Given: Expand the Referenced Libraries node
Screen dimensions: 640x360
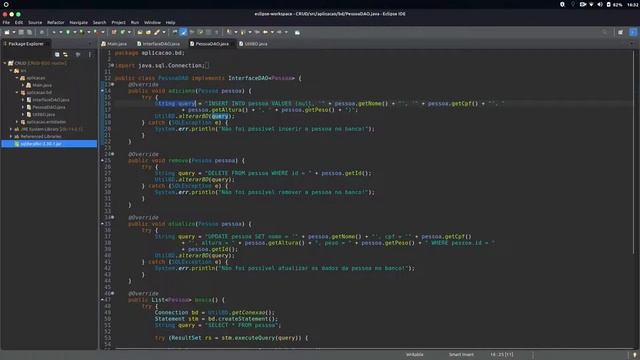Looking at the screenshot, I should pyautogui.click(x=11, y=136).
